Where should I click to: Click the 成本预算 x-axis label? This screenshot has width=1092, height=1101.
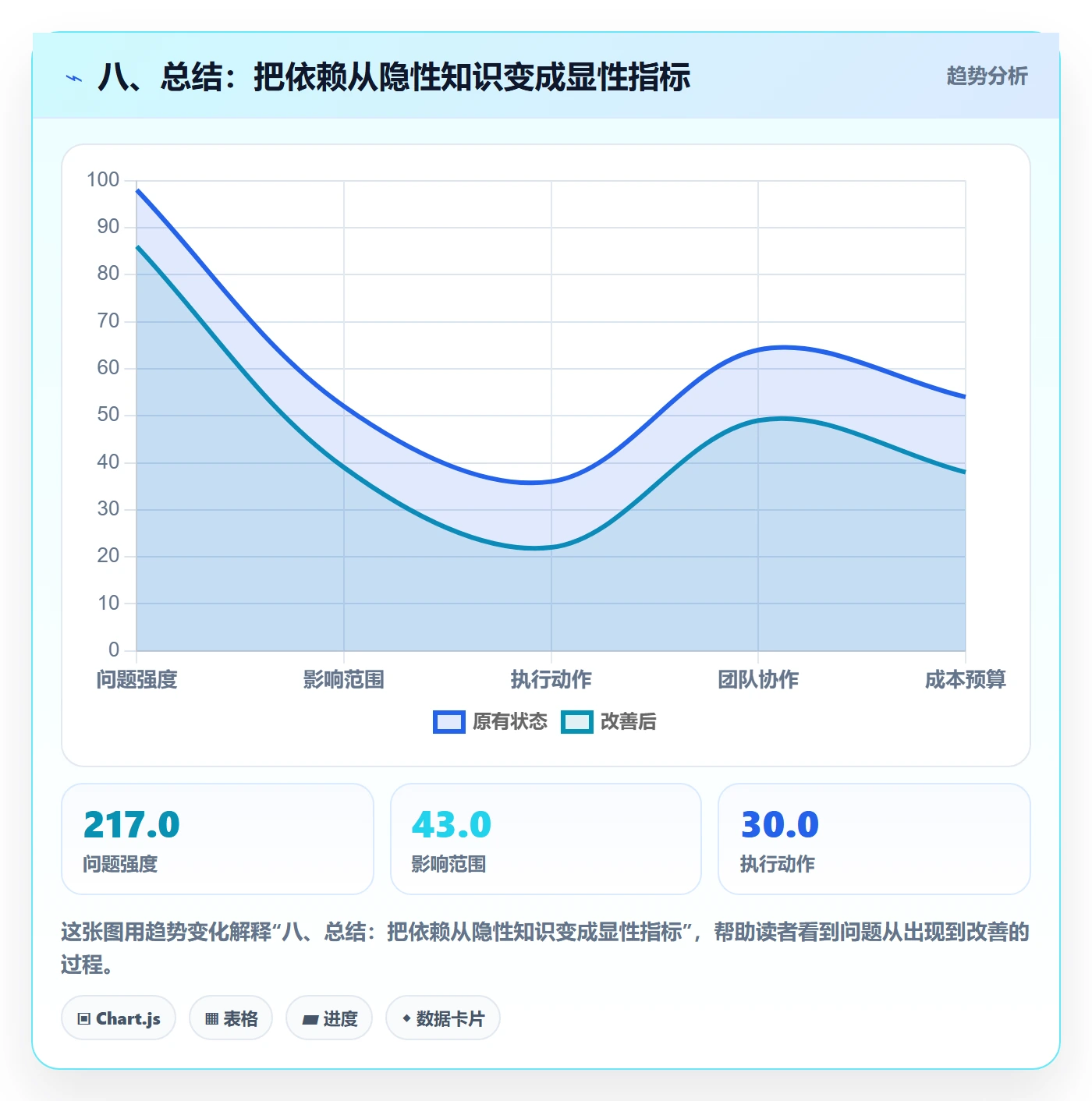coord(966,680)
